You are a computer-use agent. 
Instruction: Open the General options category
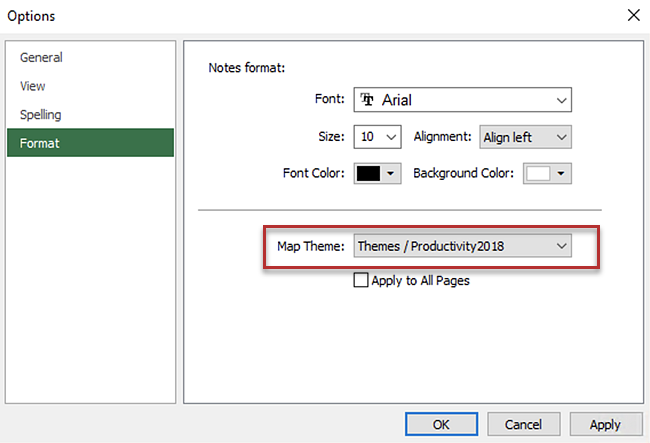point(90,57)
